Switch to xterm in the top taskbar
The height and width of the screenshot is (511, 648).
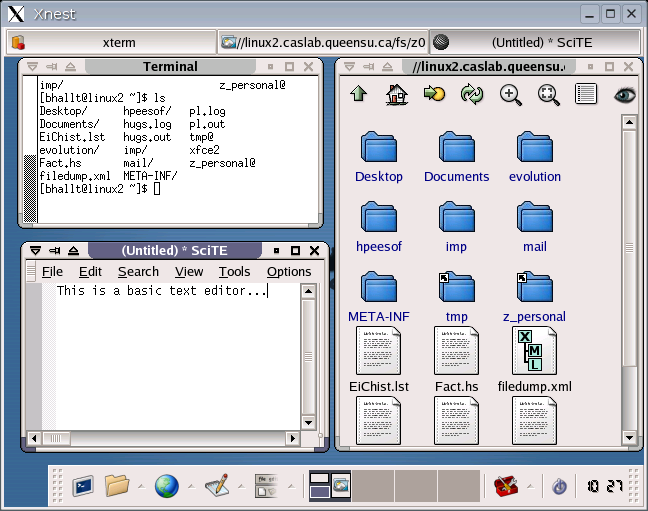click(112, 42)
